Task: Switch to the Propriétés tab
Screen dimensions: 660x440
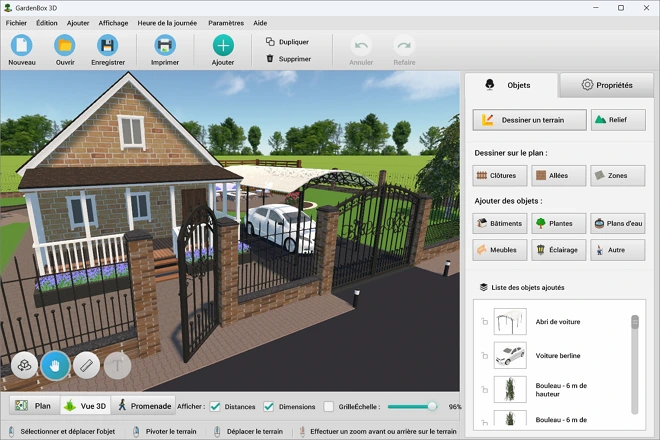Action: 606,85
